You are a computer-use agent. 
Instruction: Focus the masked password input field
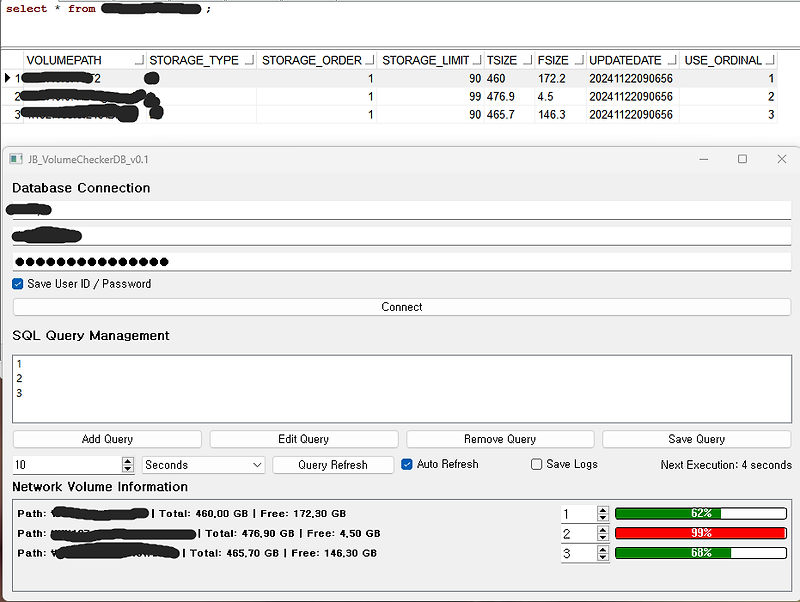[402, 262]
